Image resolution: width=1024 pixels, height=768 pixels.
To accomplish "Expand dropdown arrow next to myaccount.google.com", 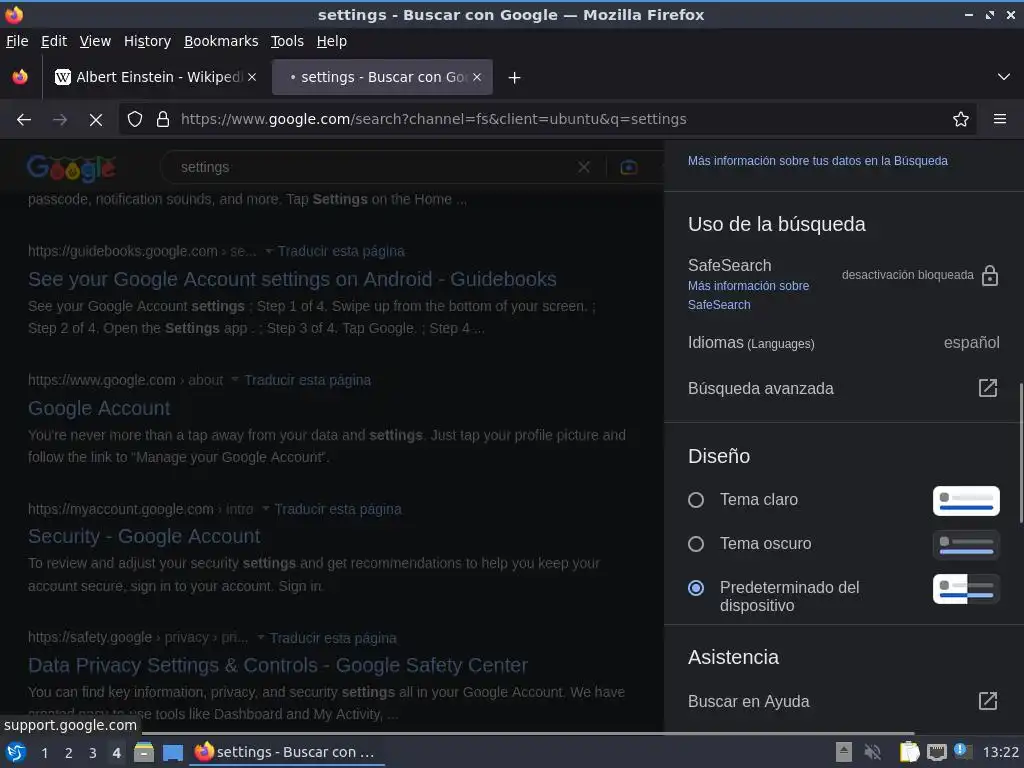I will (x=265, y=509).
